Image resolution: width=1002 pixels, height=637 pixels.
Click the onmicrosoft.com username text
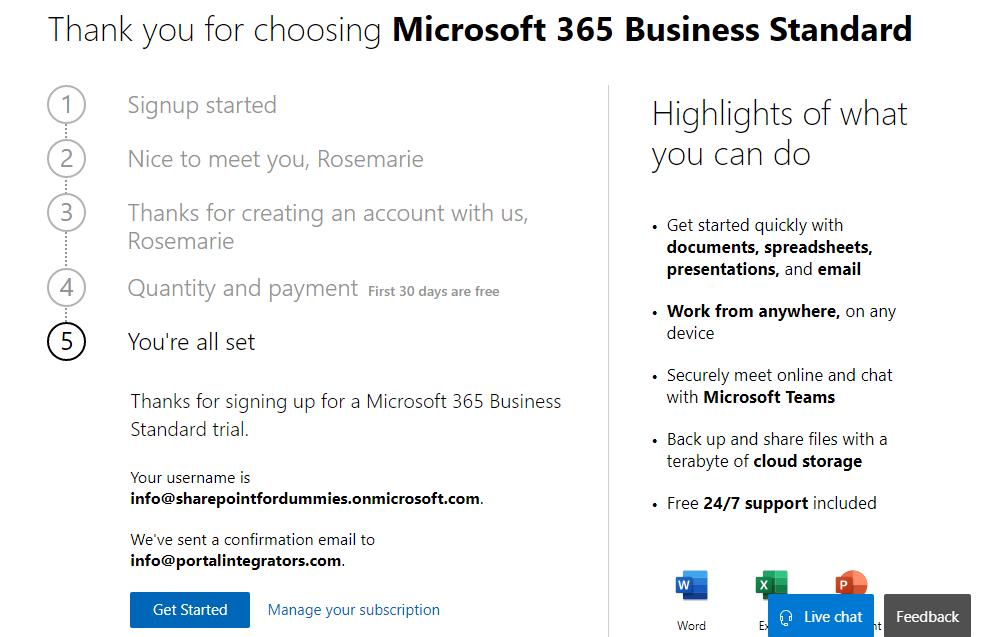click(305, 498)
